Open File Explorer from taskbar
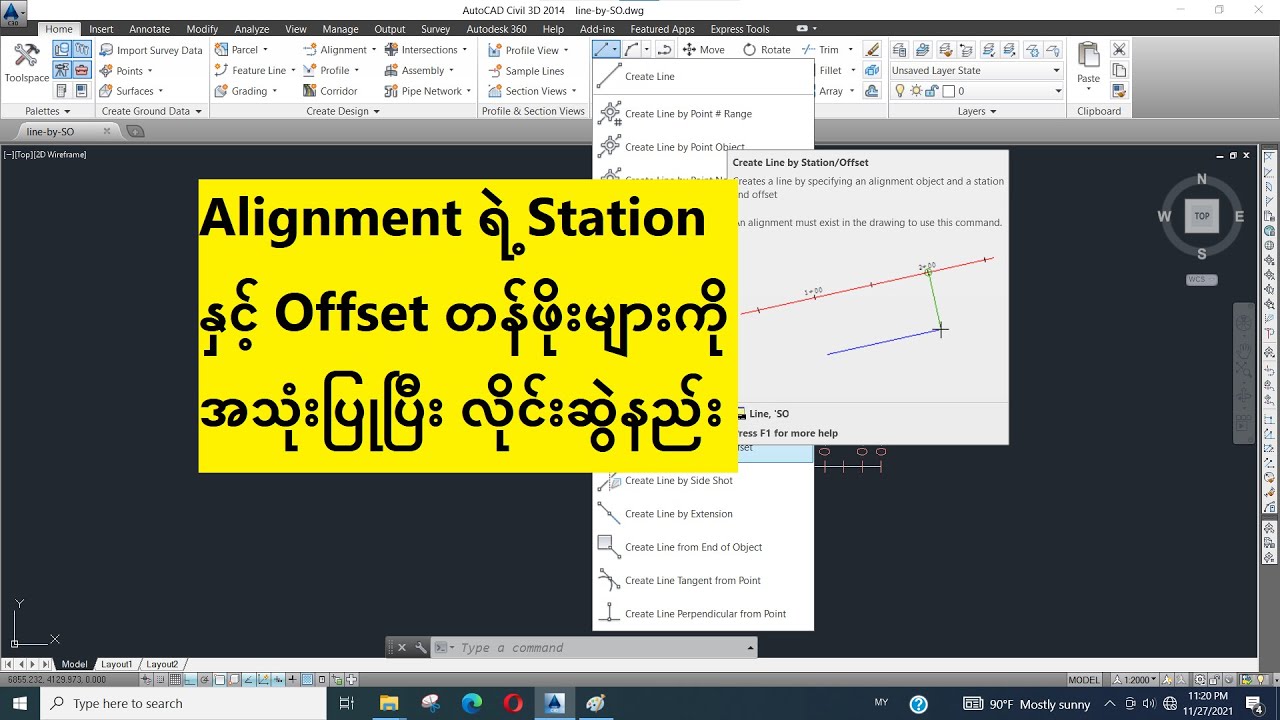The image size is (1280, 720). click(x=388, y=703)
